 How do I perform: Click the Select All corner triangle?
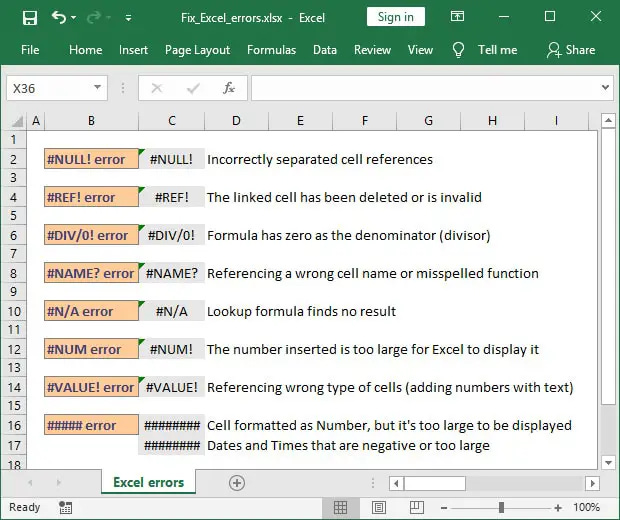coord(17,121)
